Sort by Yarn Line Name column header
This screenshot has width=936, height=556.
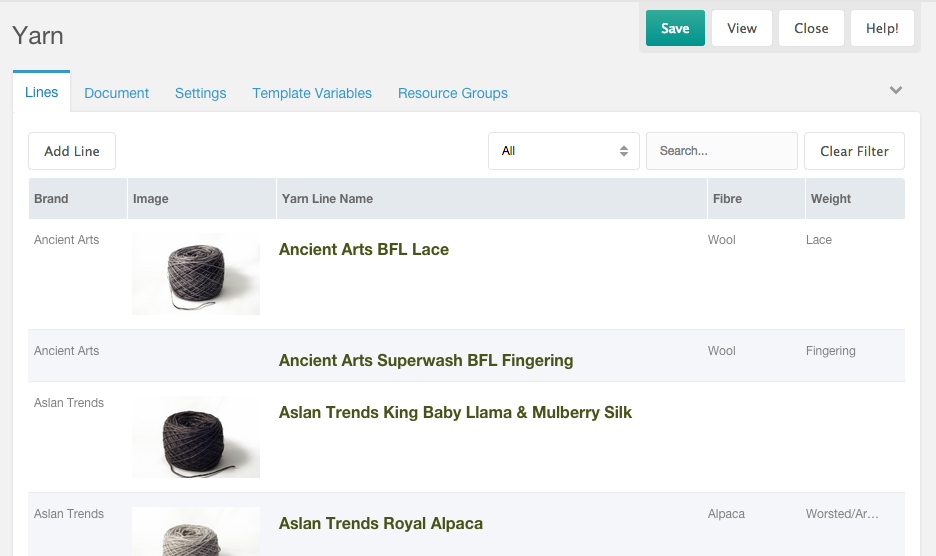492,199
